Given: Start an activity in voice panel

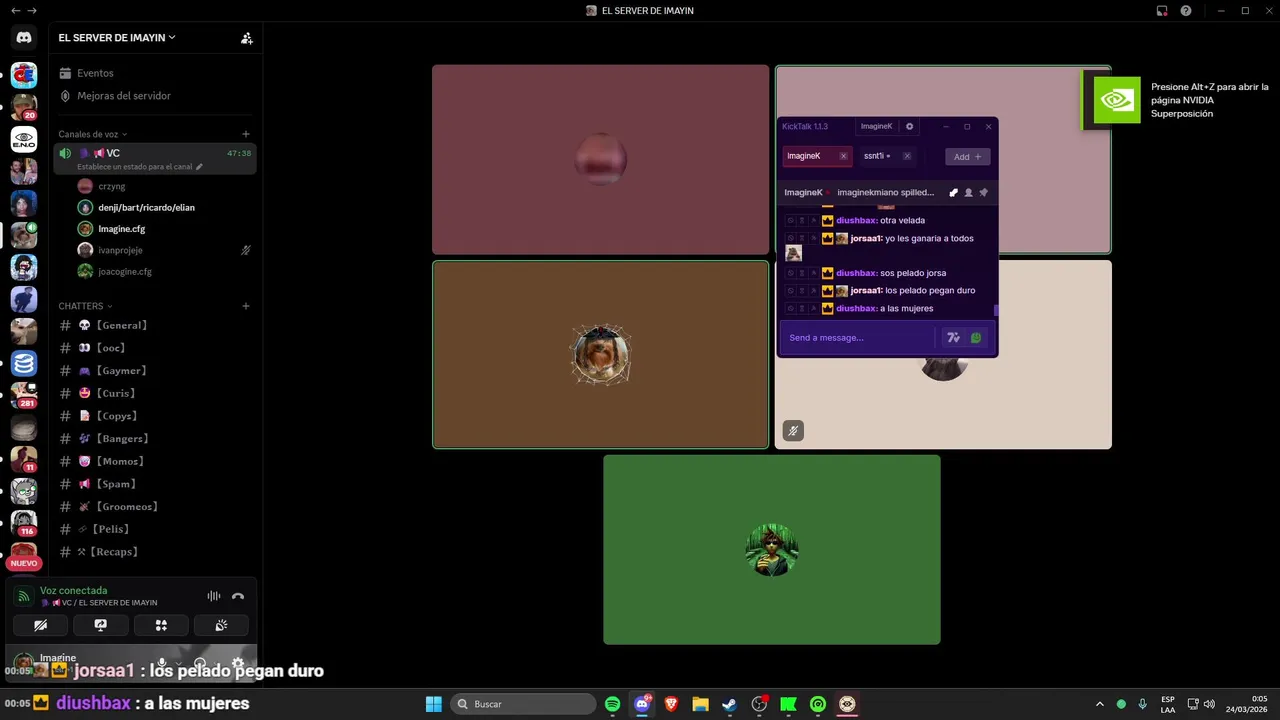Looking at the screenshot, I should click(x=161, y=625).
